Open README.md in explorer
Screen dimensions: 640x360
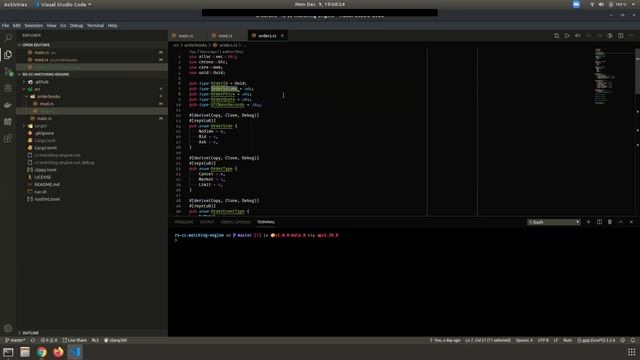pos(47,184)
